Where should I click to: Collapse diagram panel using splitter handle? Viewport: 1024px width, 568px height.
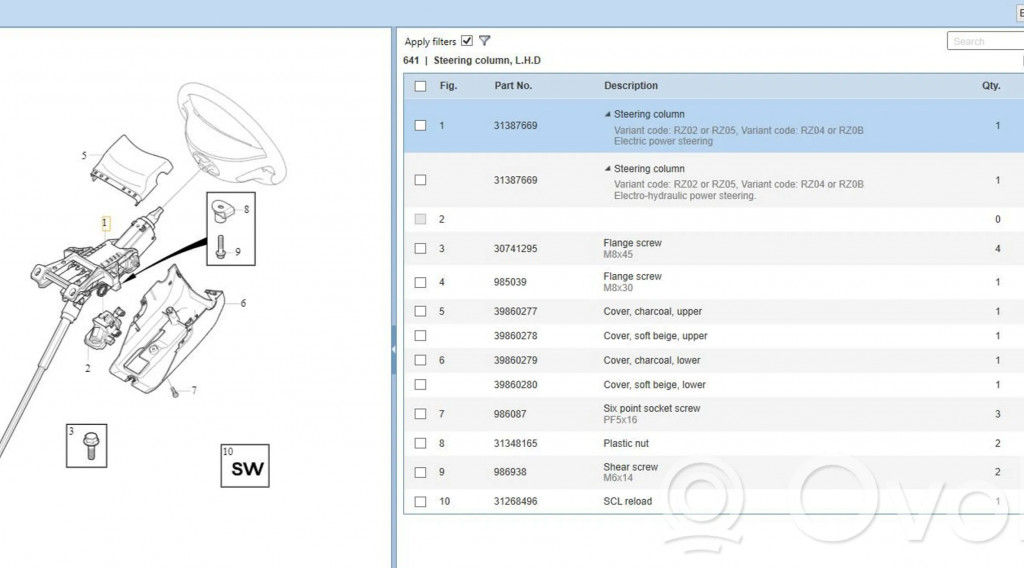point(393,345)
